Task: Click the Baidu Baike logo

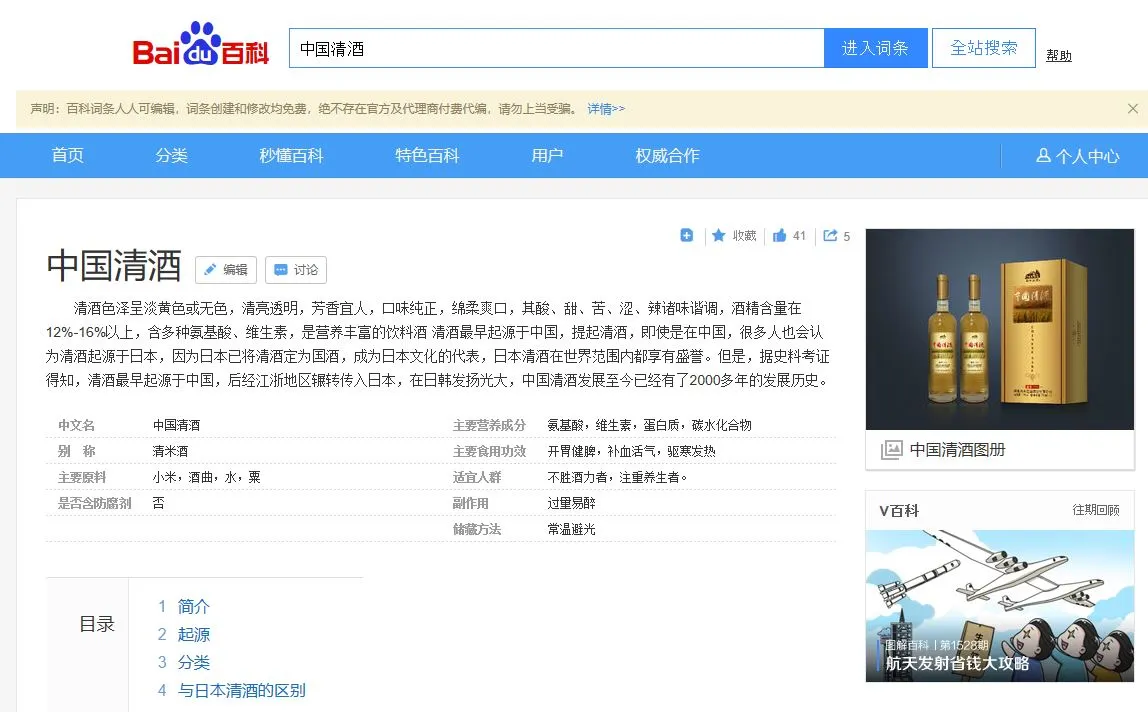Action: click(201, 44)
